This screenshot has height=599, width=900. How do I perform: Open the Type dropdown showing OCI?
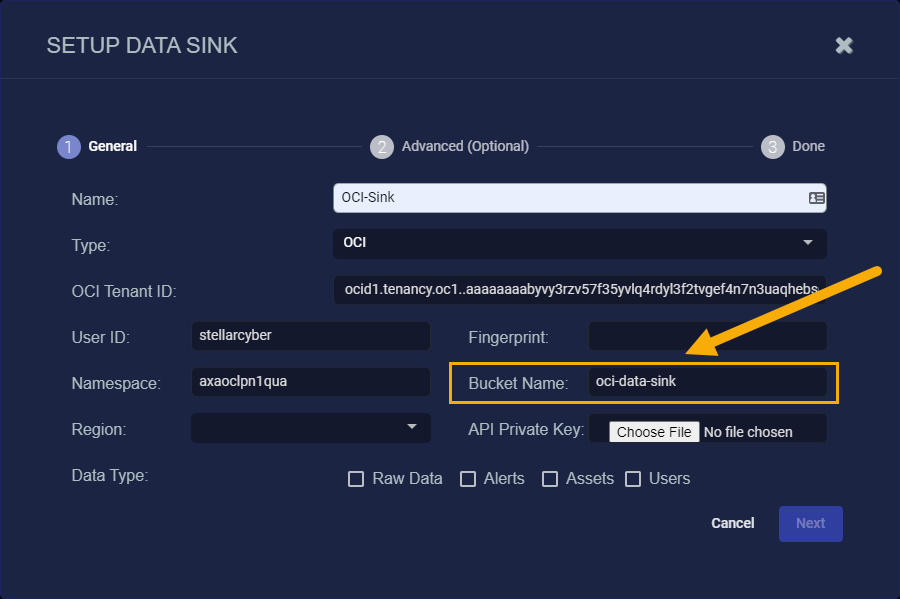[x=580, y=243]
